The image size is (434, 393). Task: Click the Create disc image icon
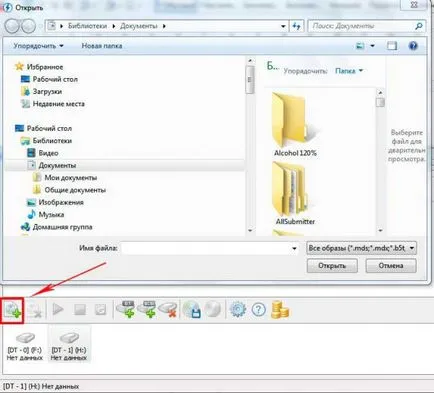192,310
